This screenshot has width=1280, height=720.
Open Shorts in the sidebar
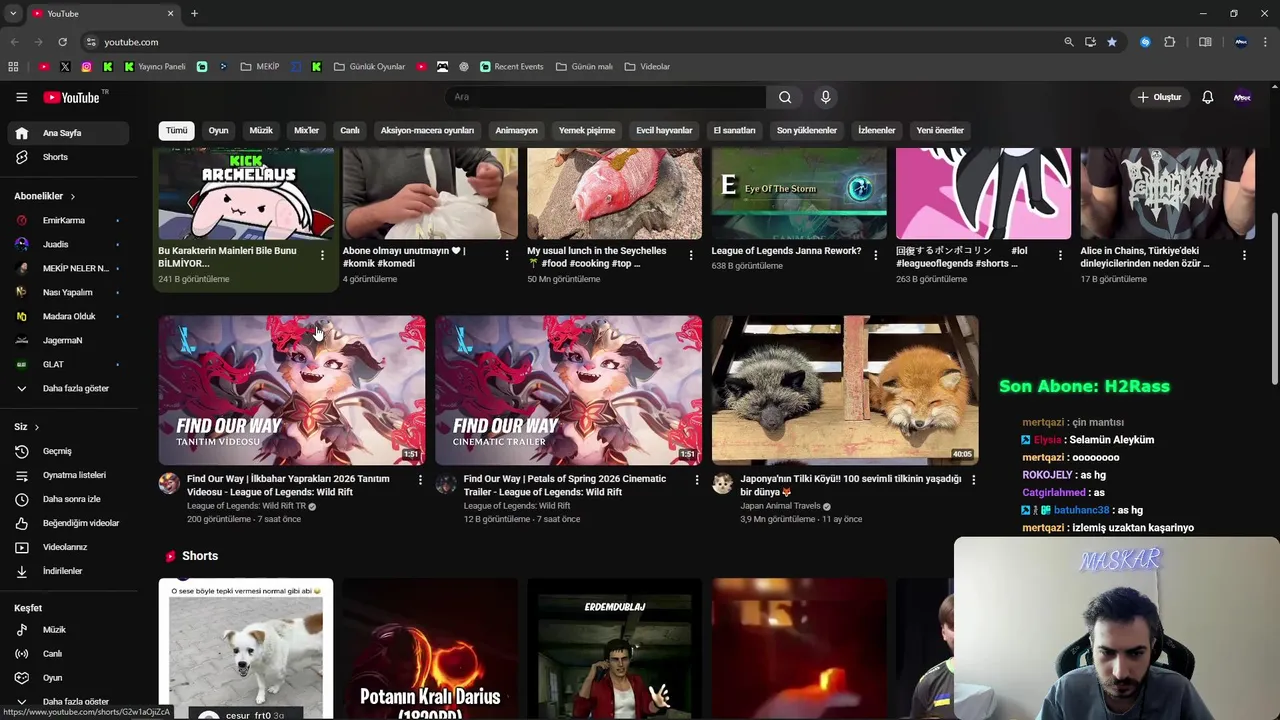click(68, 157)
